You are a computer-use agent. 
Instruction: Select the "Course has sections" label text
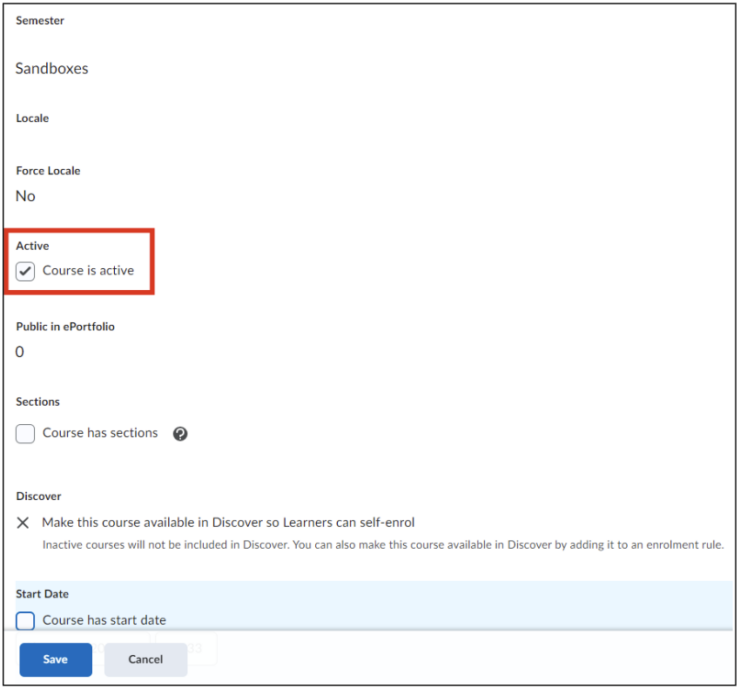100,434
